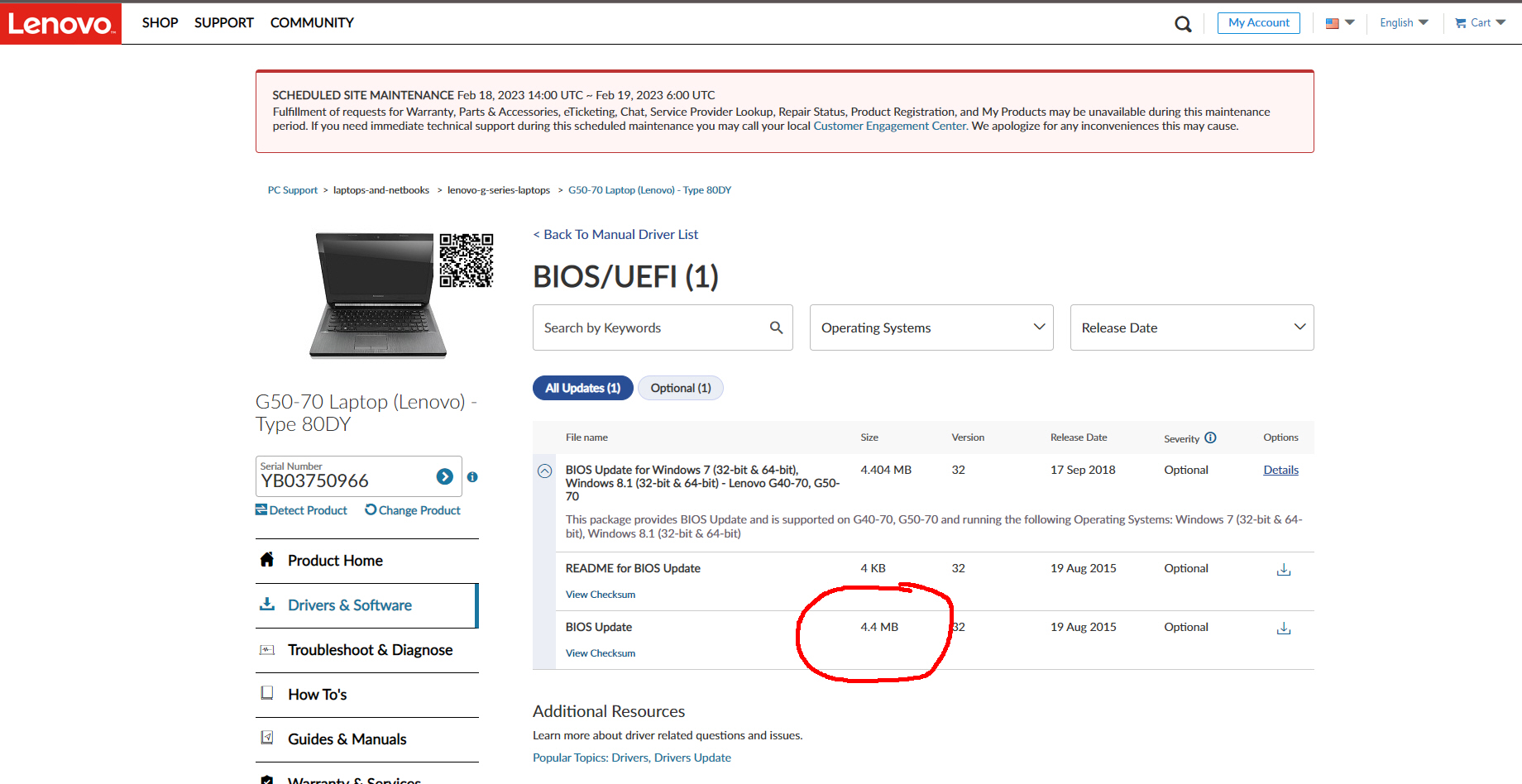Viewport: 1522px width, 784px height.
Task: Select the US flag country selector
Action: (x=1339, y=23)
